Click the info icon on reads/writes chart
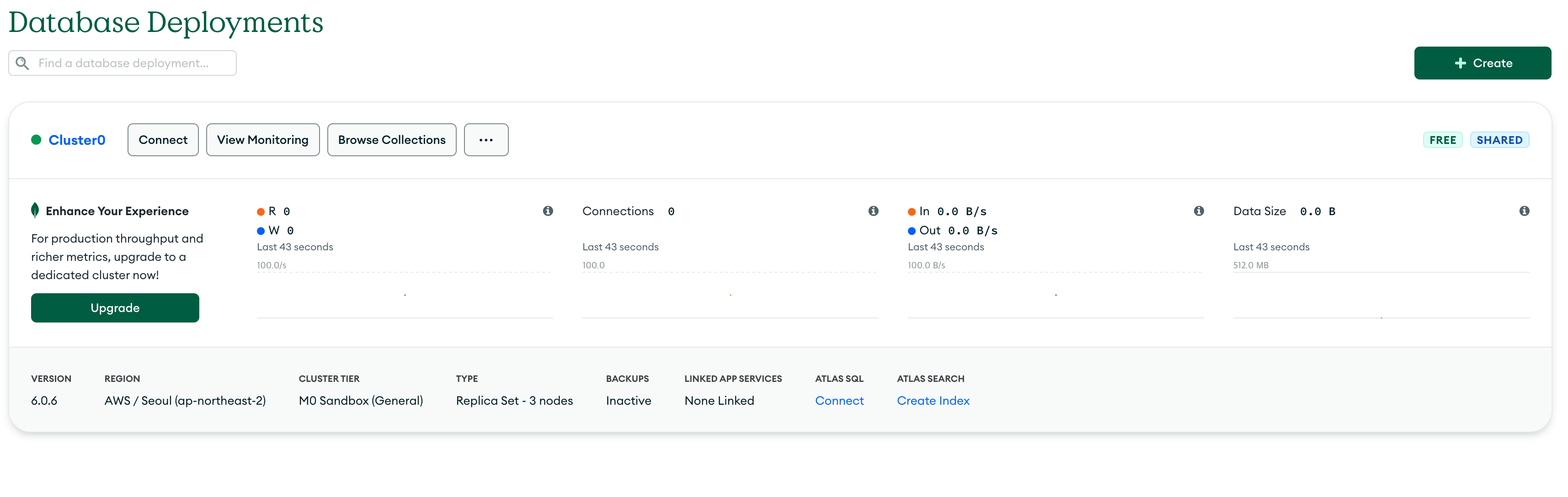 pyautogui.click(x=548, y=211)
